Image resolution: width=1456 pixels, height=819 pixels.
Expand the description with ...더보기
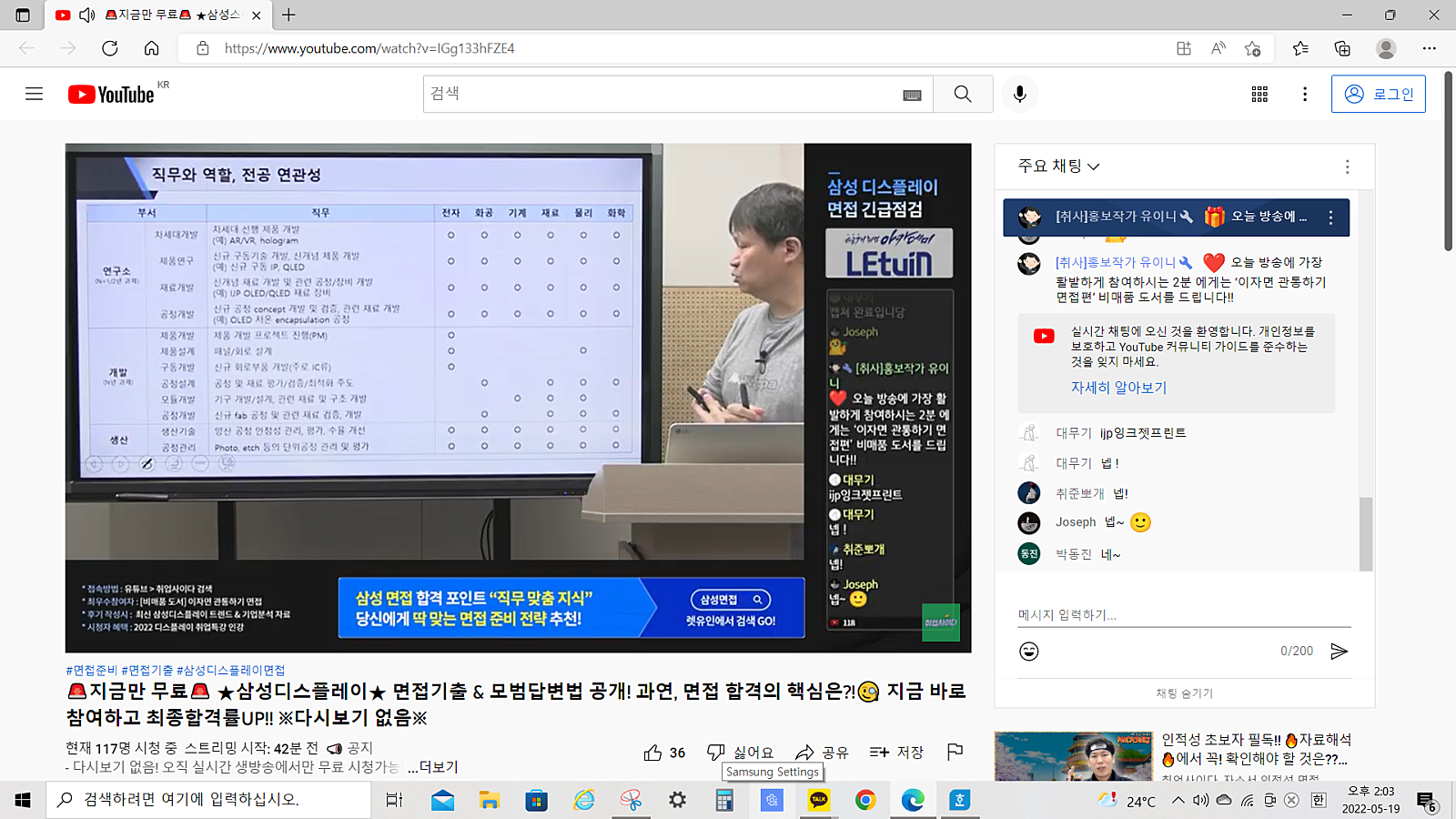[x=433, y=767]
